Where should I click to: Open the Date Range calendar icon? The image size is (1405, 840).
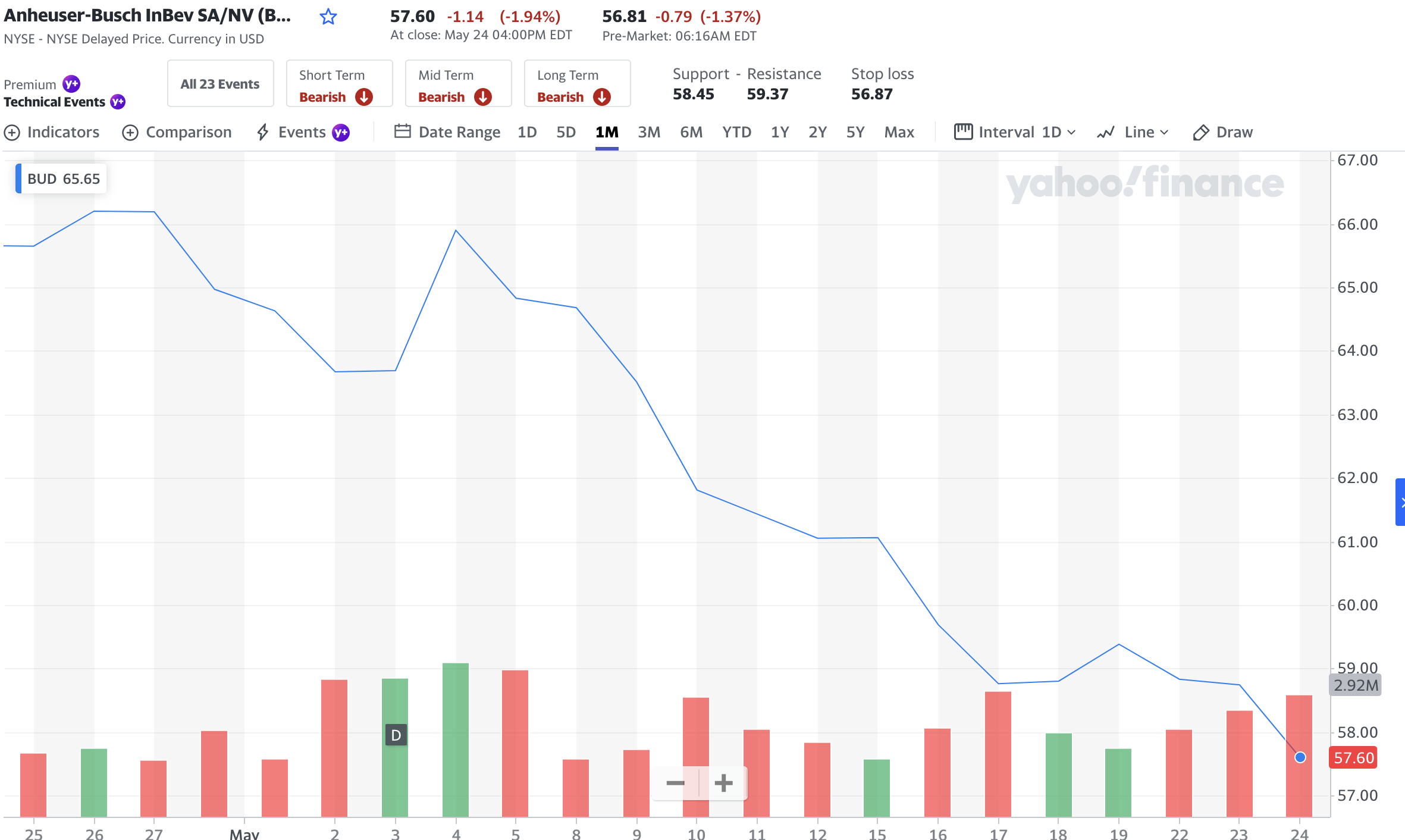403,131
